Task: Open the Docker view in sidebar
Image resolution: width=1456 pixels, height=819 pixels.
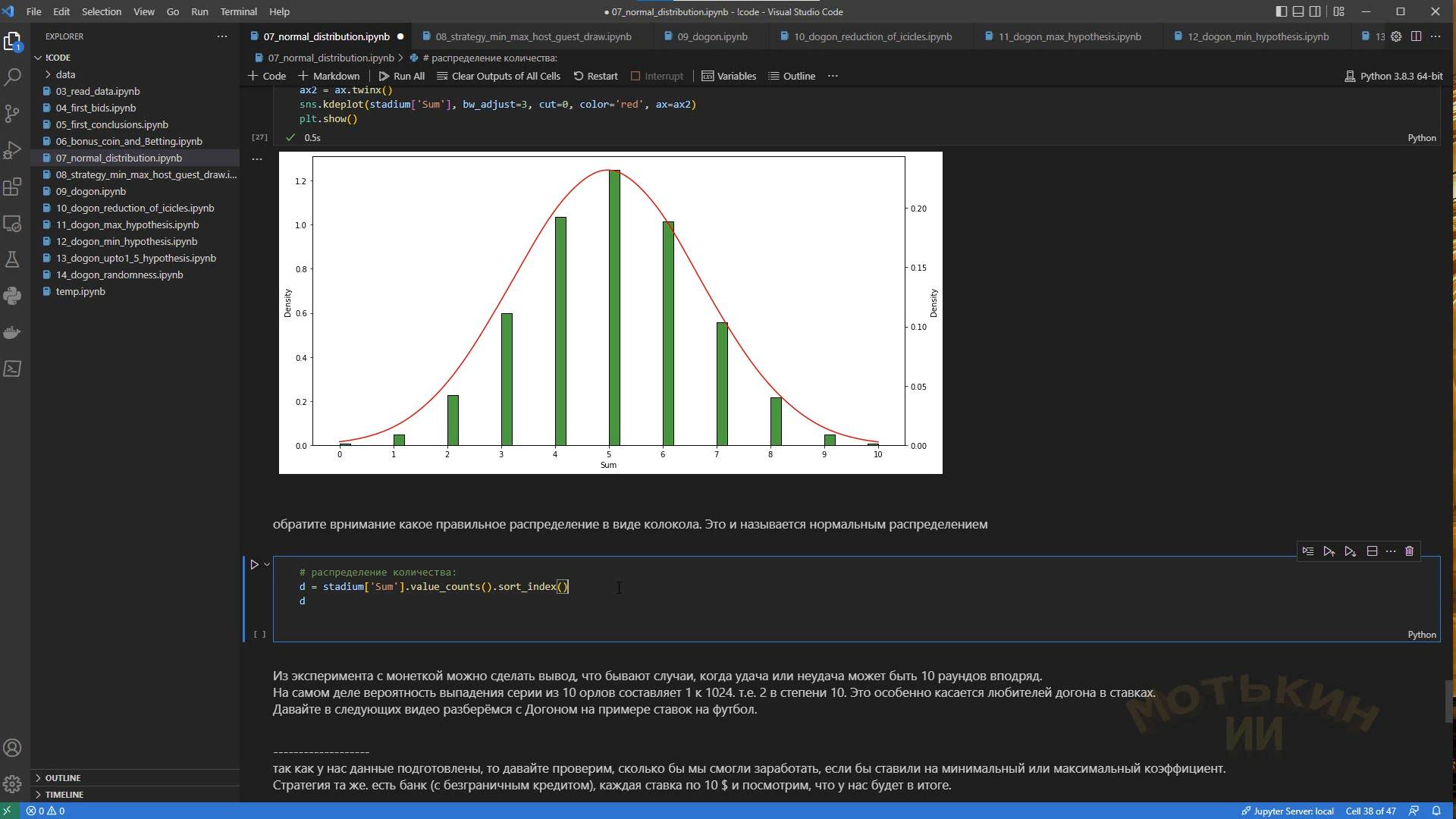Action: coord(12,332)
